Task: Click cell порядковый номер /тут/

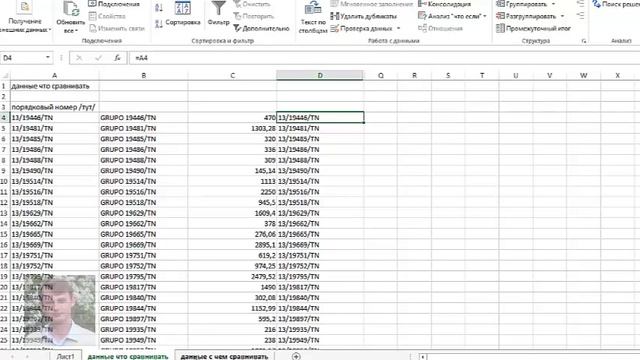Action: 54,107
